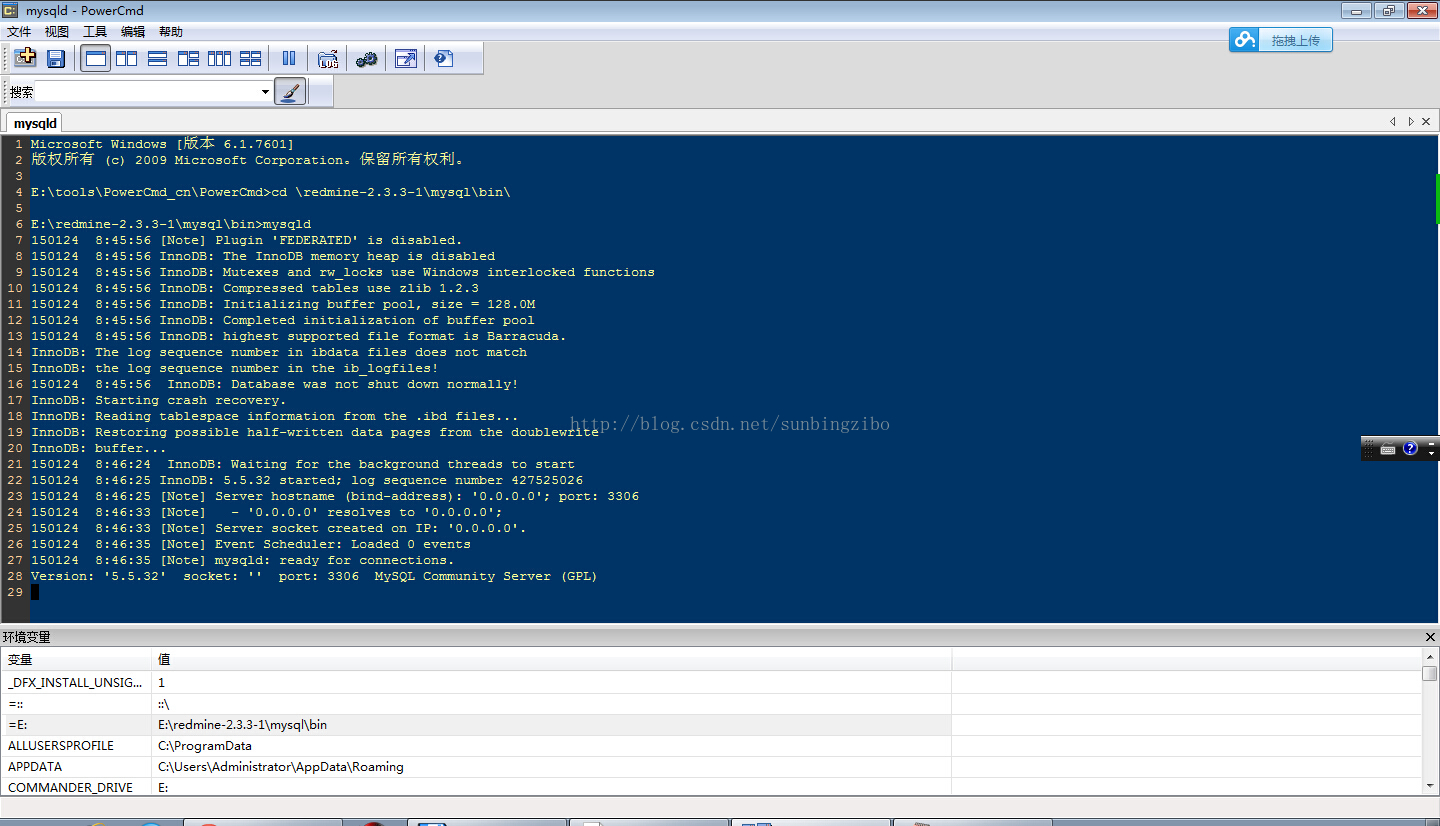This screenshot has width=1440, height=826.
Task: Select the four windows grid layout
Action: (x=250, y=59)
